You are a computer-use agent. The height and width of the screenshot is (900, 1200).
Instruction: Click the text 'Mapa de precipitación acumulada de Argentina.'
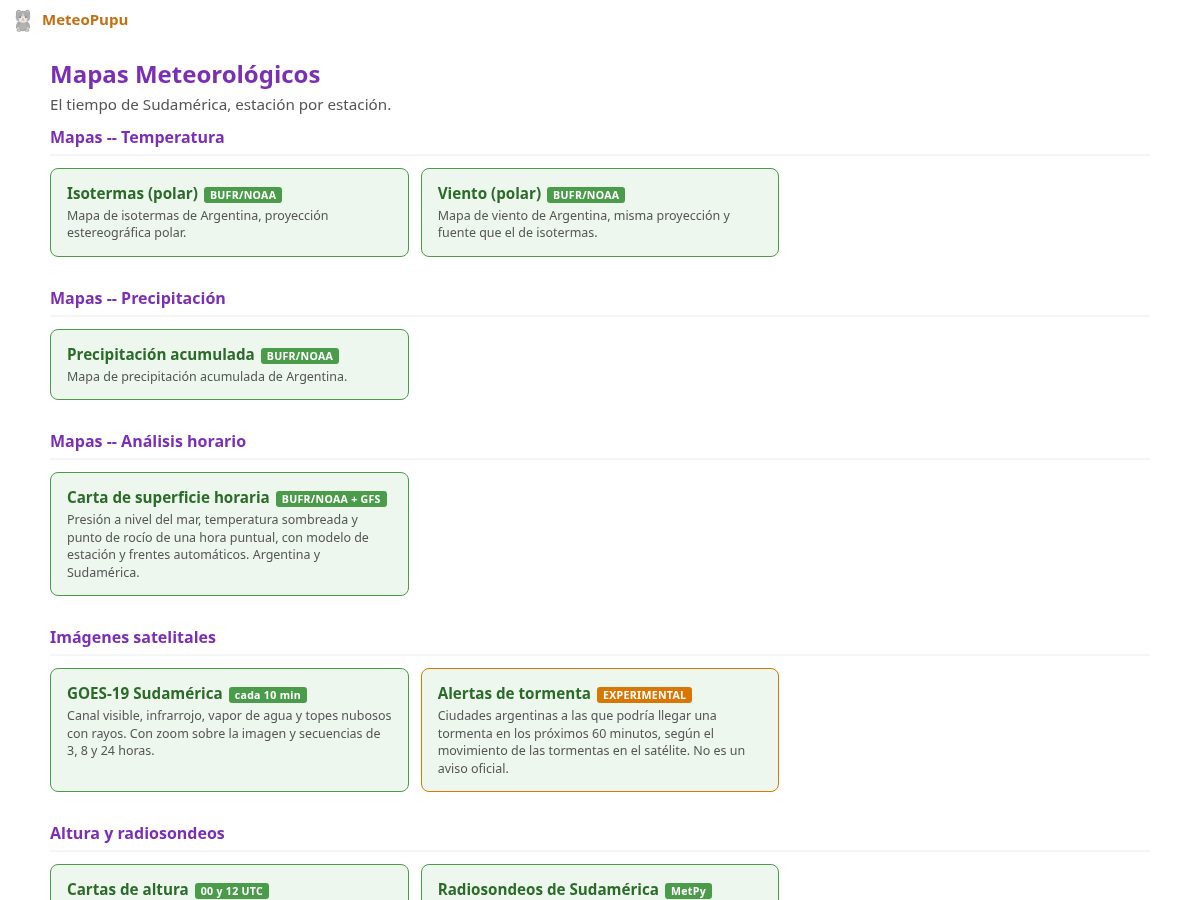pyautogui.click(x=207, y=377)
